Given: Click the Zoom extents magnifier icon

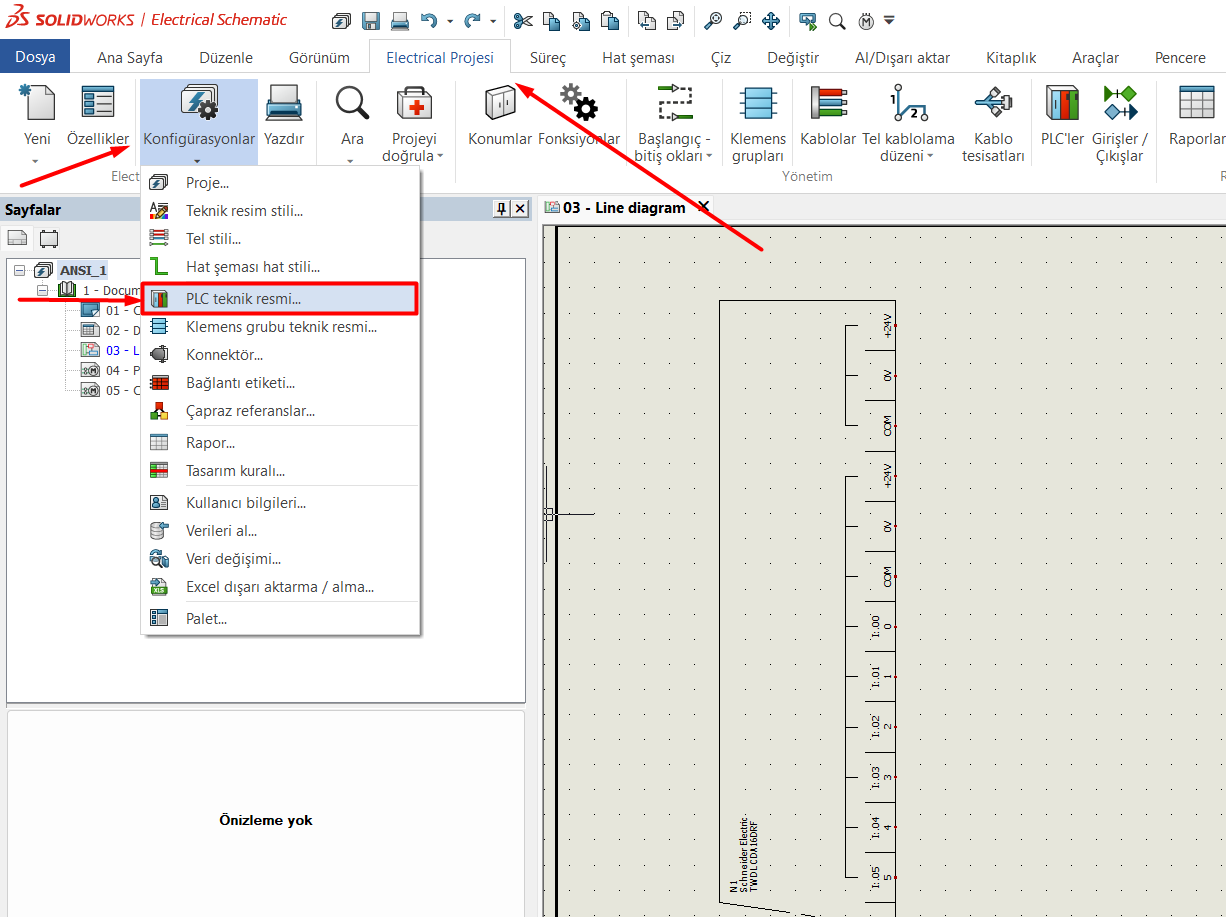Looking at the screenshot, I should coord(713,20).
